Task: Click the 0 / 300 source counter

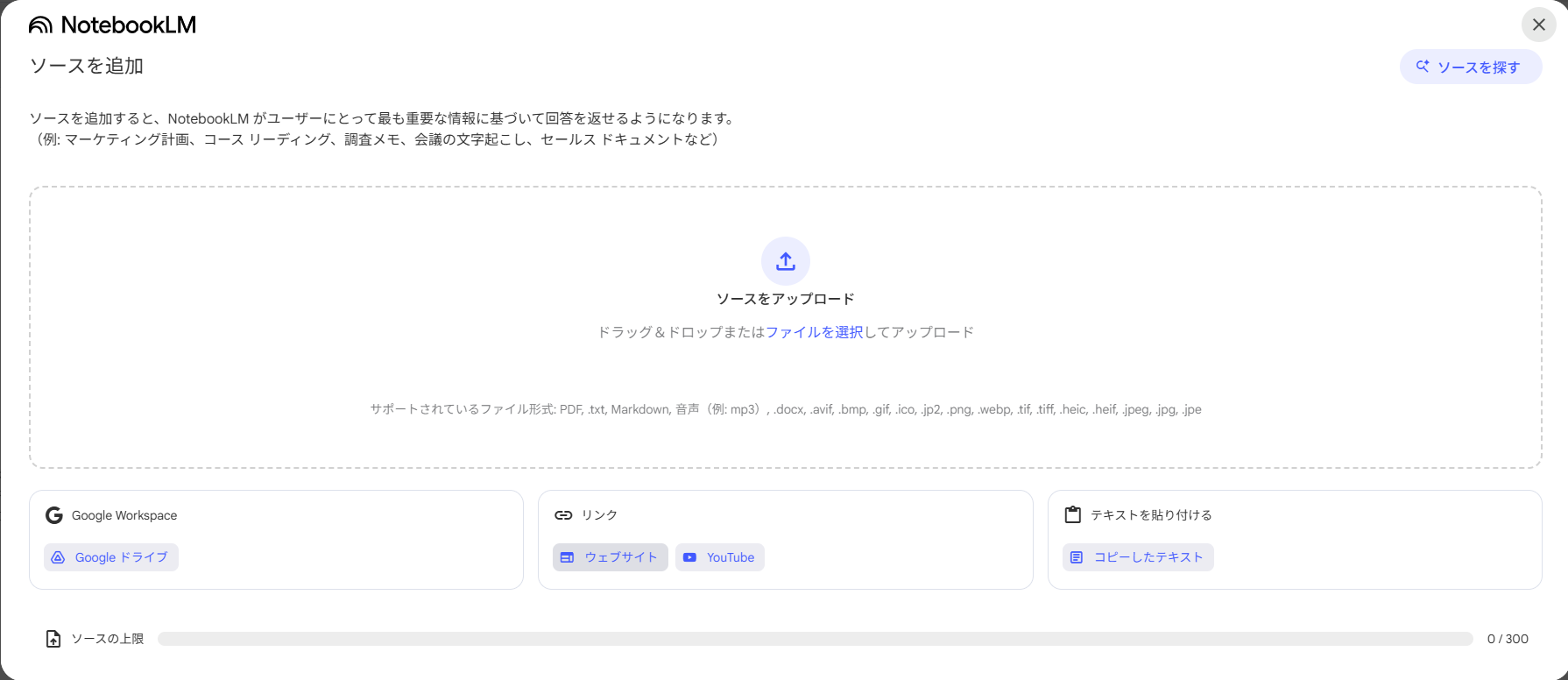Action: 1508,639
